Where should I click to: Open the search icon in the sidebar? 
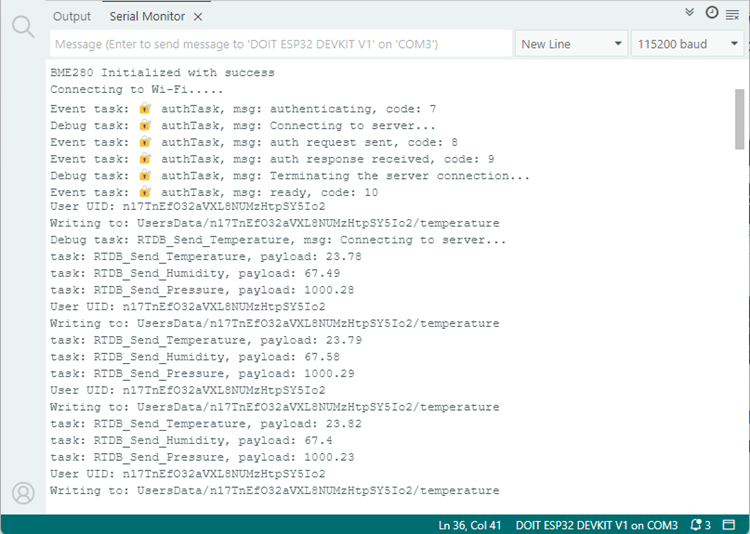click(x=22, y=27)
